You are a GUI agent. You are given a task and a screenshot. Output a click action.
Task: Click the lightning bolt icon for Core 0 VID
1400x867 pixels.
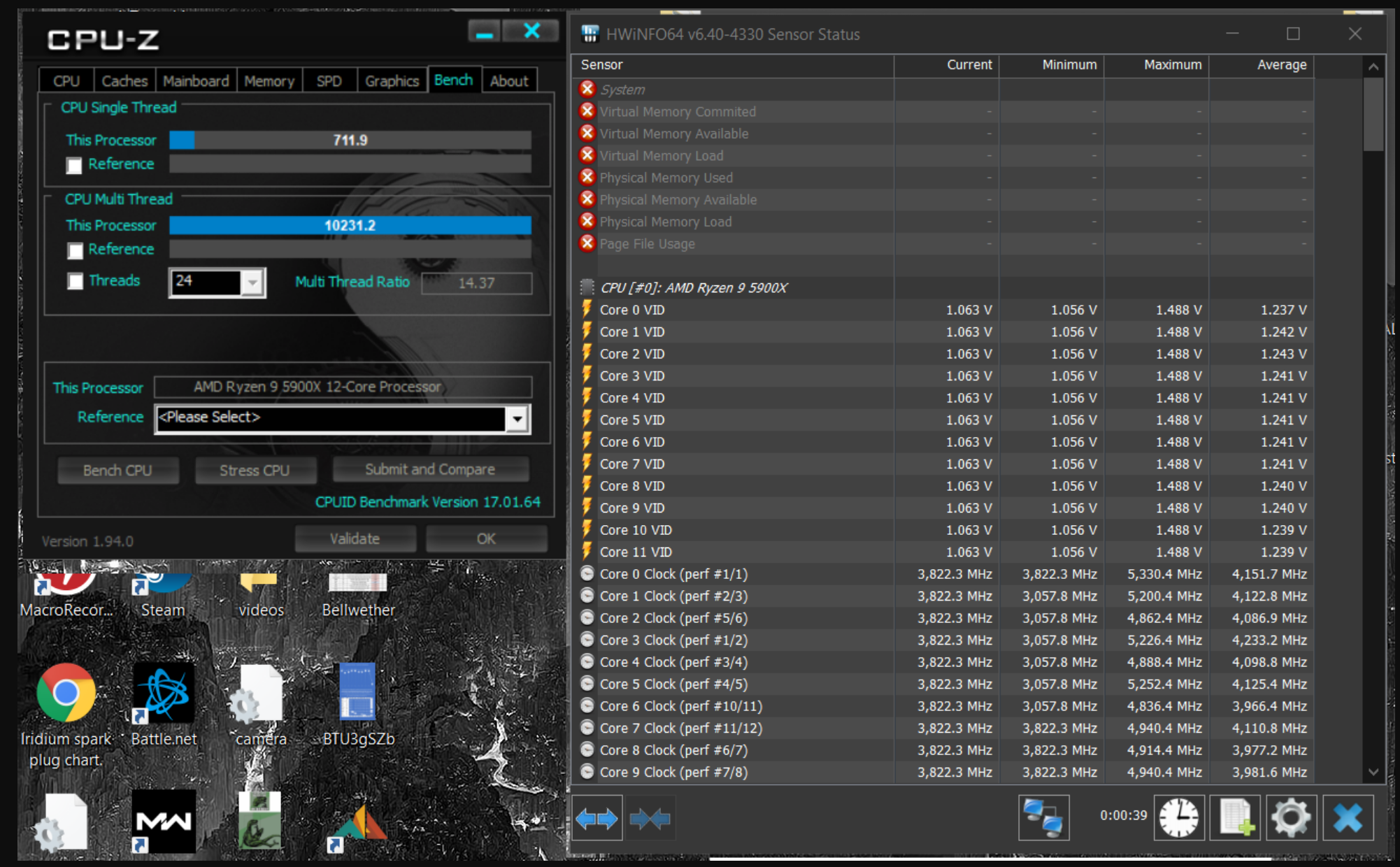tap(587, 309)
